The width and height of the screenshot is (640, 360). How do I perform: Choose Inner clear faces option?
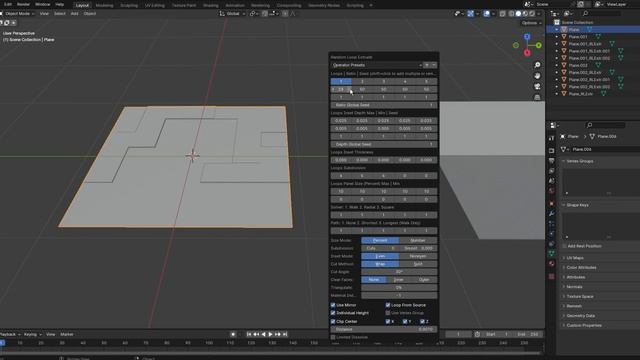(x=399, y=280)
